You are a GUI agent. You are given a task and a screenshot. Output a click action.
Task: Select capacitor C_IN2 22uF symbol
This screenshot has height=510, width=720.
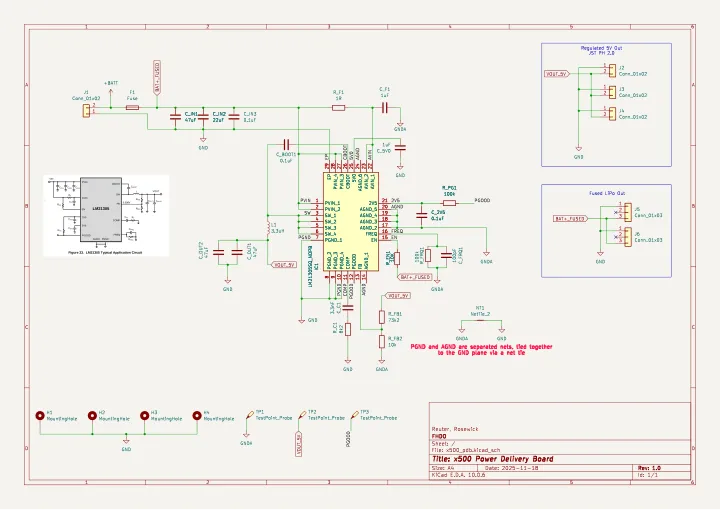pyautogui.click(x=203, y=117)
